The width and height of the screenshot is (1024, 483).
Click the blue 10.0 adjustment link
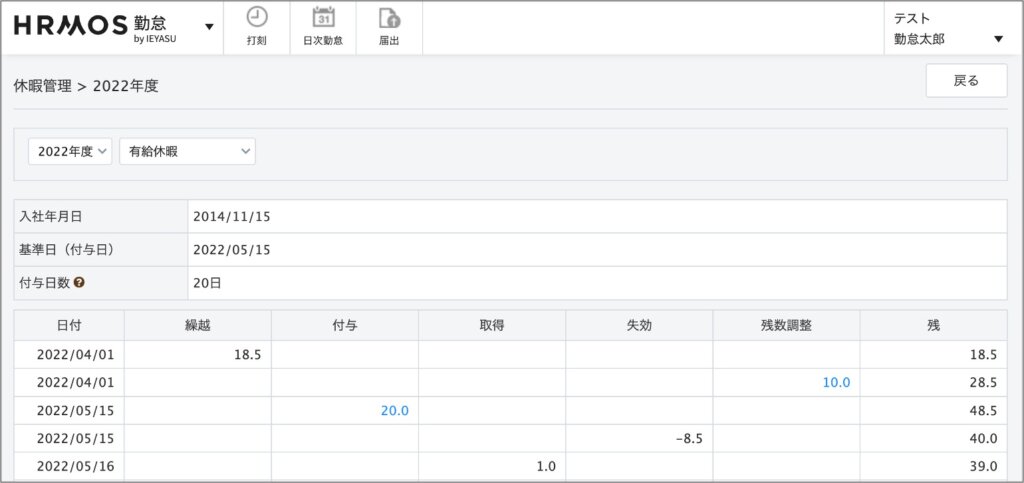pyautogui.click(x=835, y=382)
